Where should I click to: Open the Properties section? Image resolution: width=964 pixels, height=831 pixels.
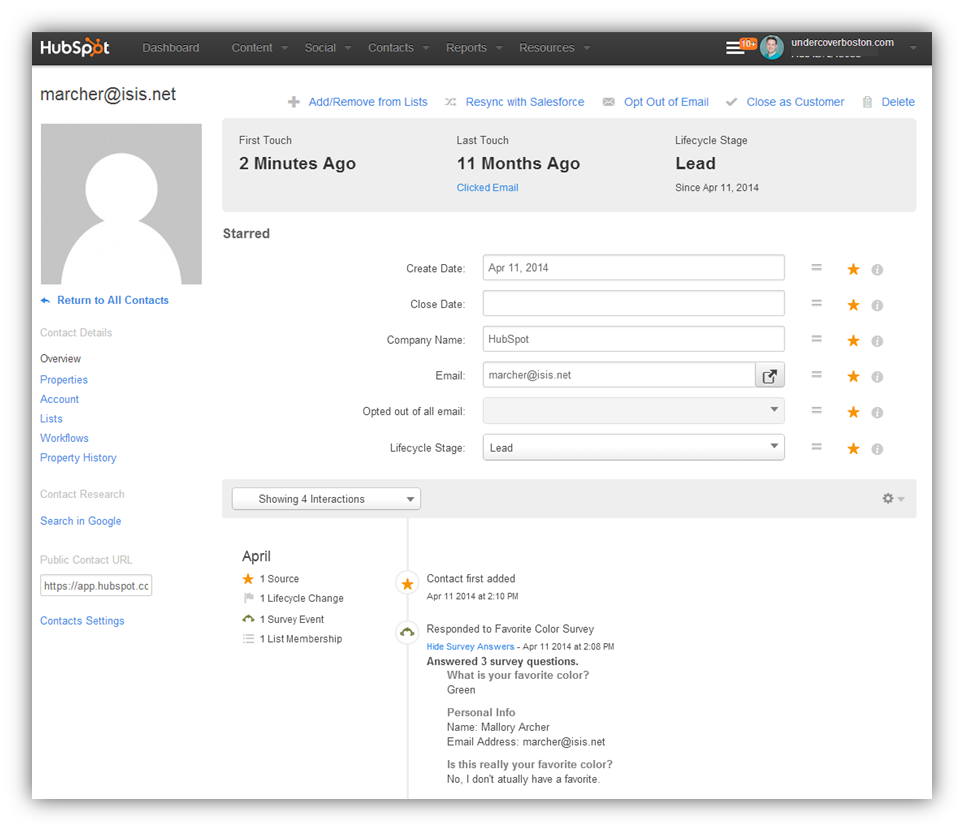64,380
